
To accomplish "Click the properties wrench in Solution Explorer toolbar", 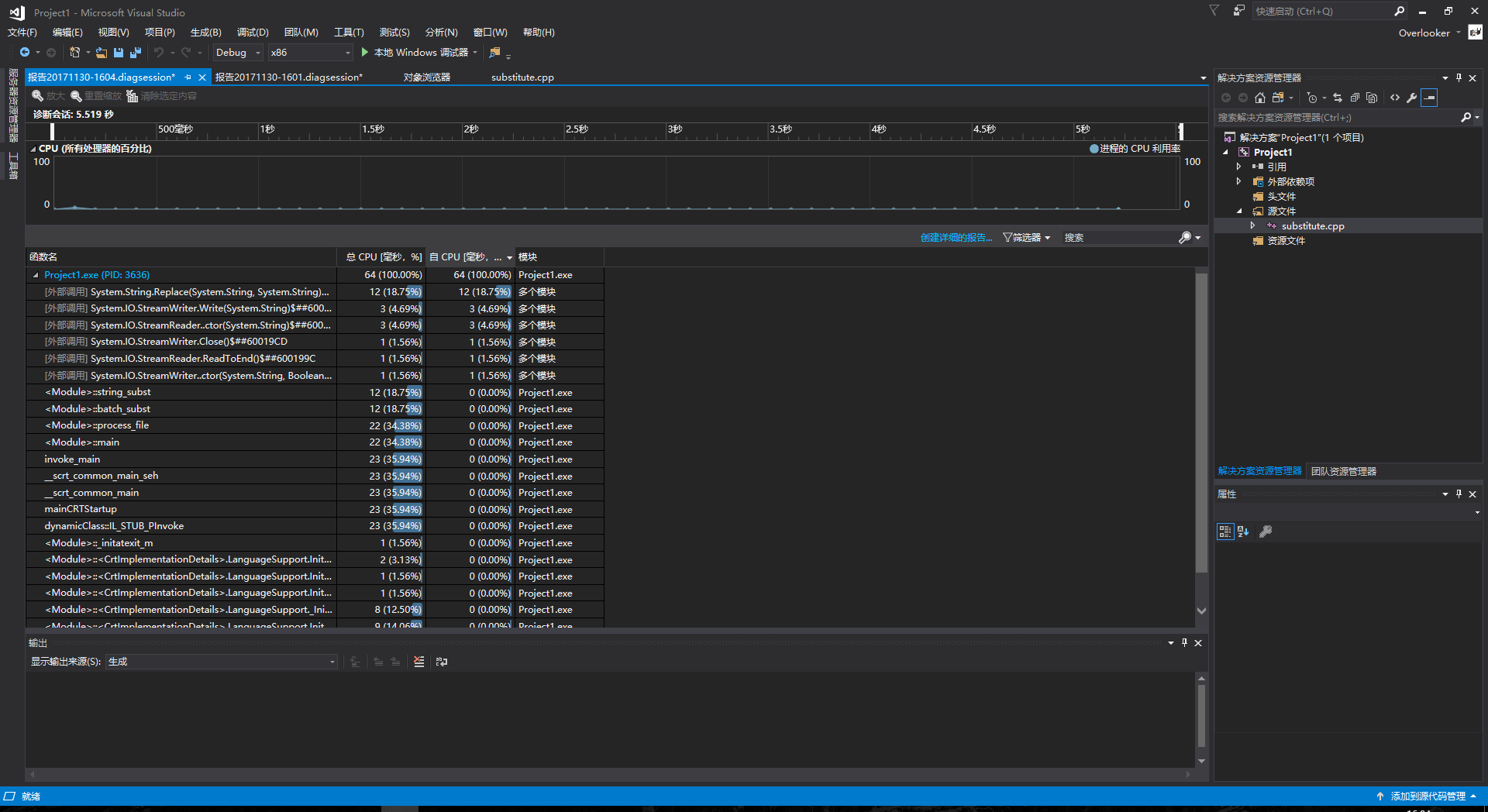I will [1412, 98].
